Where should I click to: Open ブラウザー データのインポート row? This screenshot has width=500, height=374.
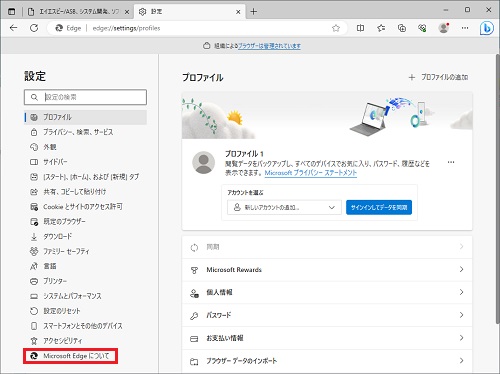[327, 361]
